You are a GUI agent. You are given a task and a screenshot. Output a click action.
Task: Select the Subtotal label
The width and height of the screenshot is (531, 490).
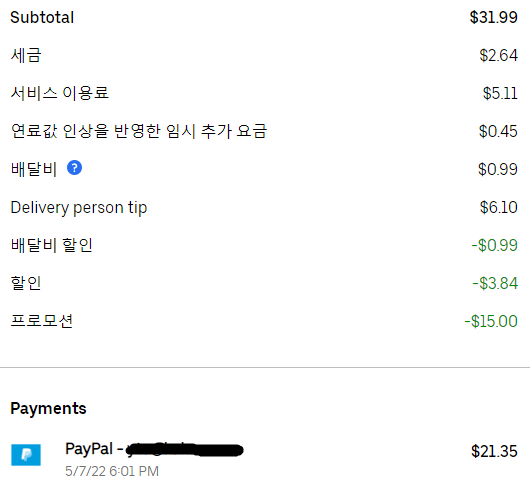click(x=42, y=17)
